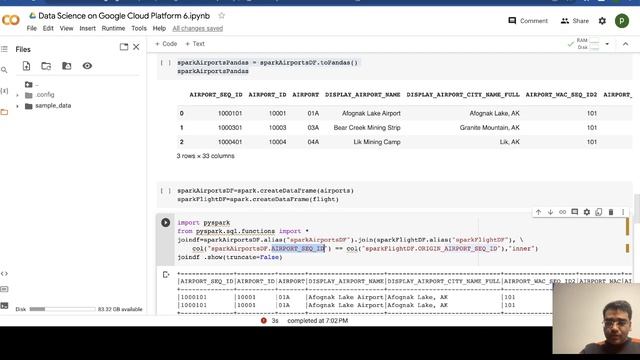Open the search sidebar icon

point(4,70)
